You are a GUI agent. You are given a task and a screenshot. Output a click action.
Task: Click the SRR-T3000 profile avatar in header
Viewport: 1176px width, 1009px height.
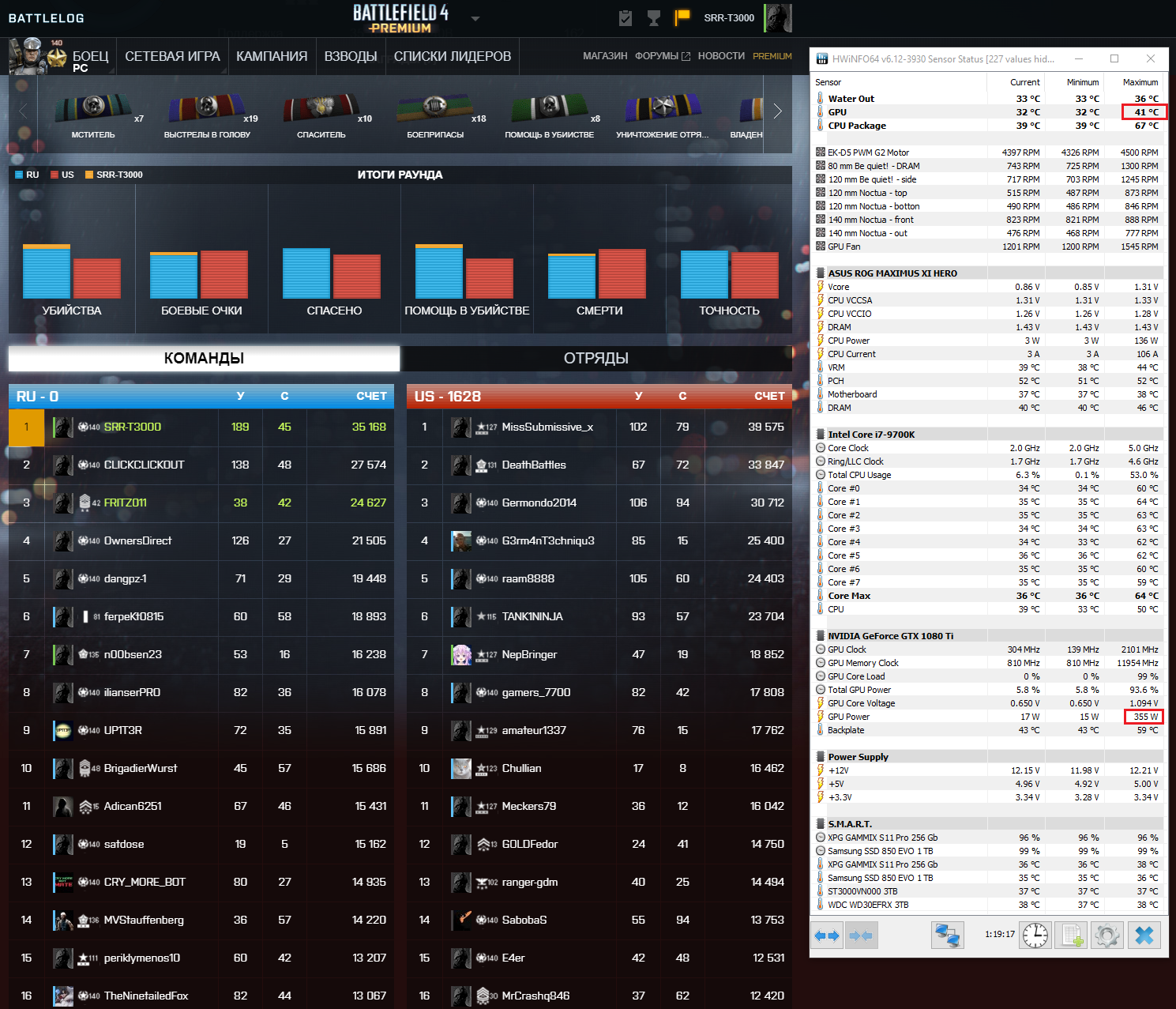[x=778, y=18]
